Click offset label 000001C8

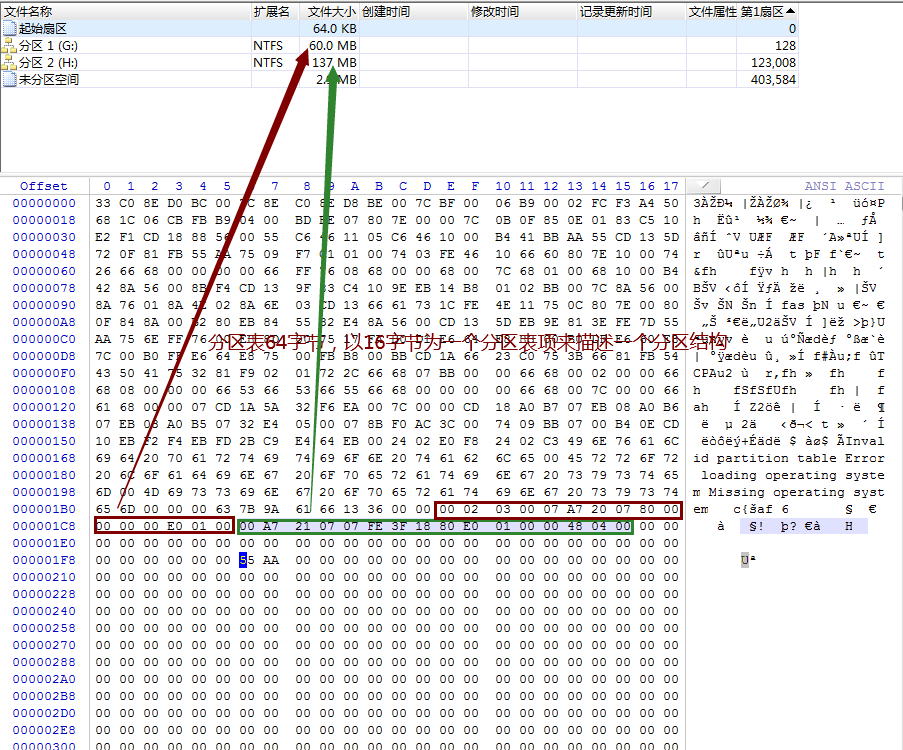pyautogui.click(x=44, y=526)
